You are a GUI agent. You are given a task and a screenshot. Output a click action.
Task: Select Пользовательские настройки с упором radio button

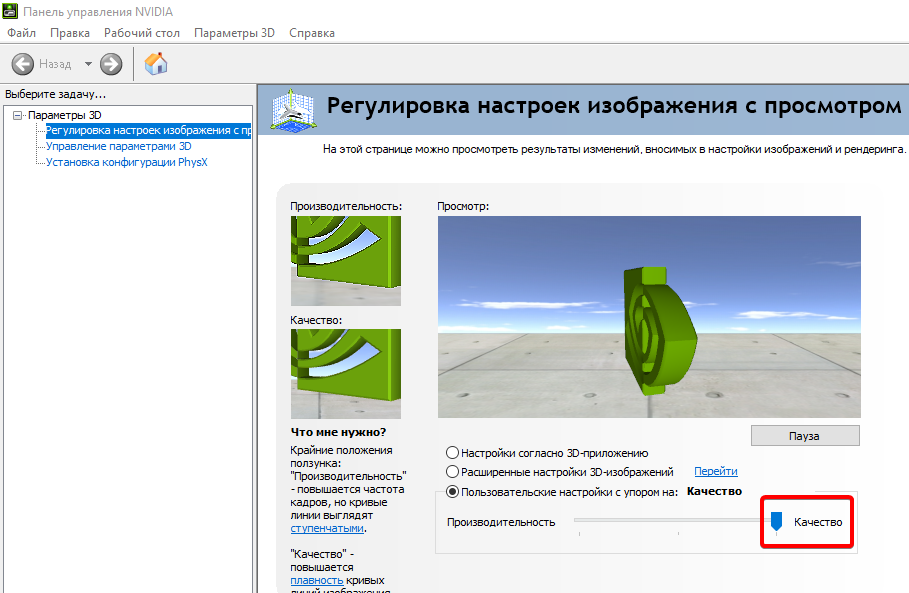point(453,492)
